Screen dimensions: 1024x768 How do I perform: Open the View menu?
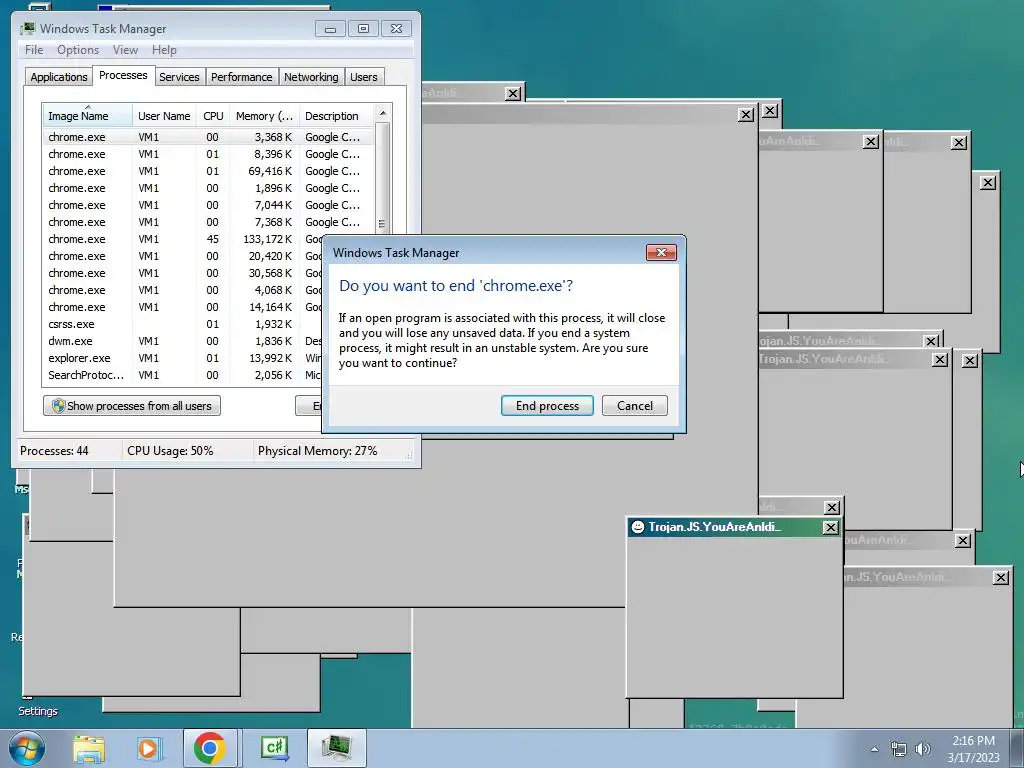[x=125, y=50]
